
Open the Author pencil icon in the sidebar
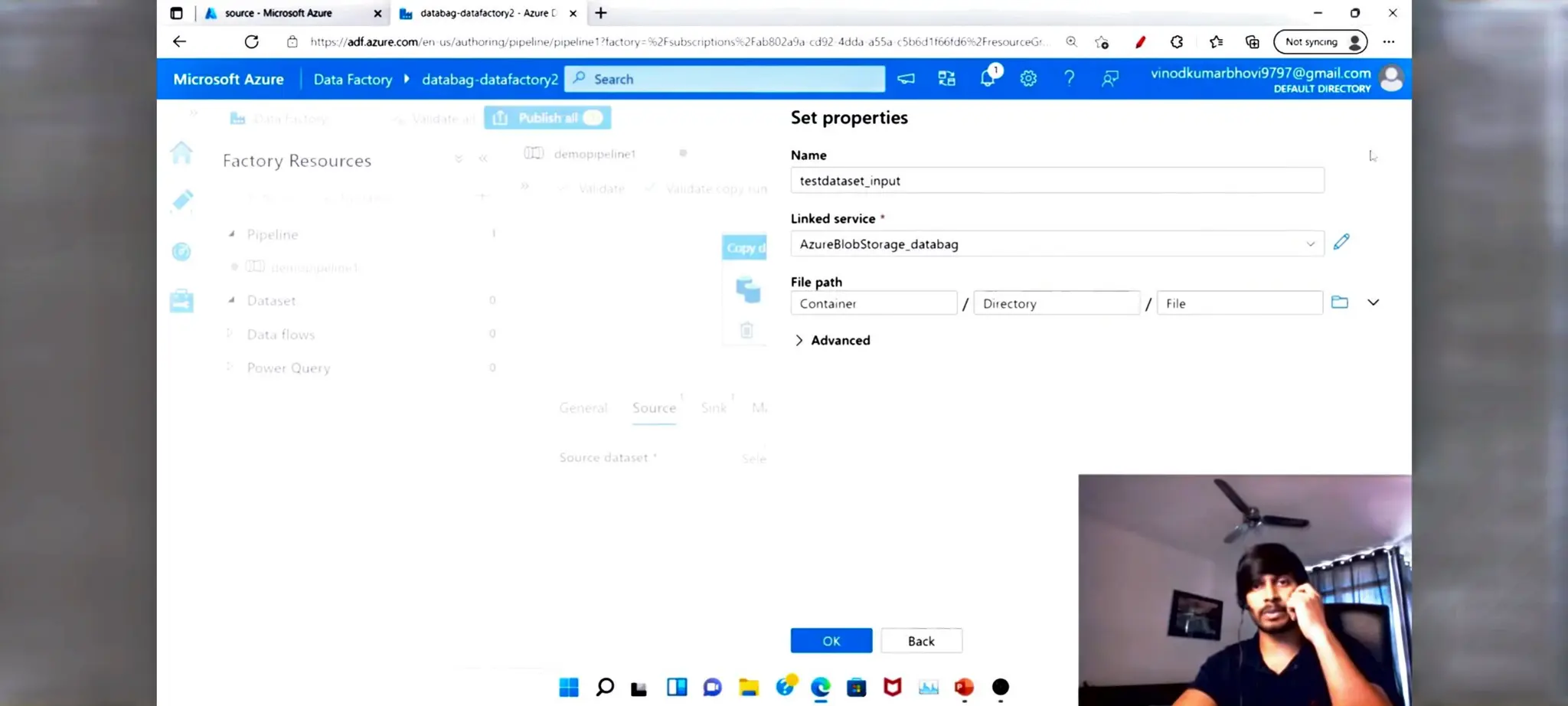(x=182, y=201)
